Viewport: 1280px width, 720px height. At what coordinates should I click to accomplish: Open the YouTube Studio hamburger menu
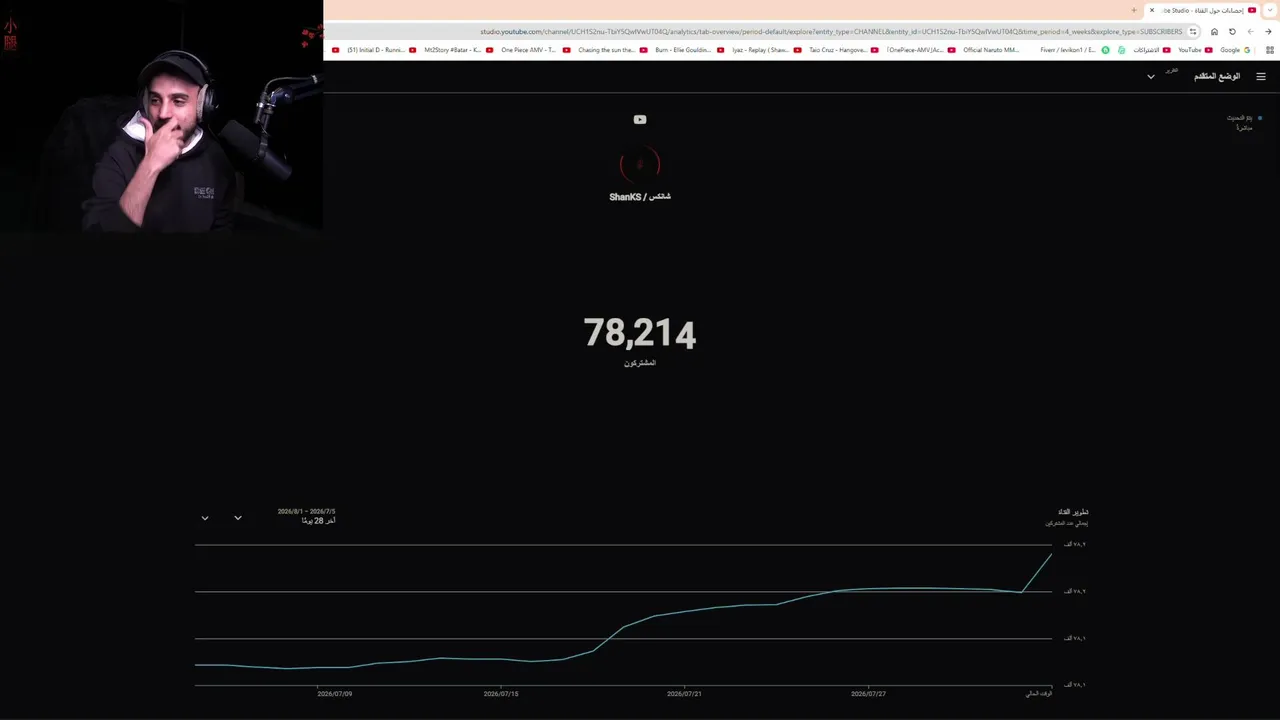1260,76
